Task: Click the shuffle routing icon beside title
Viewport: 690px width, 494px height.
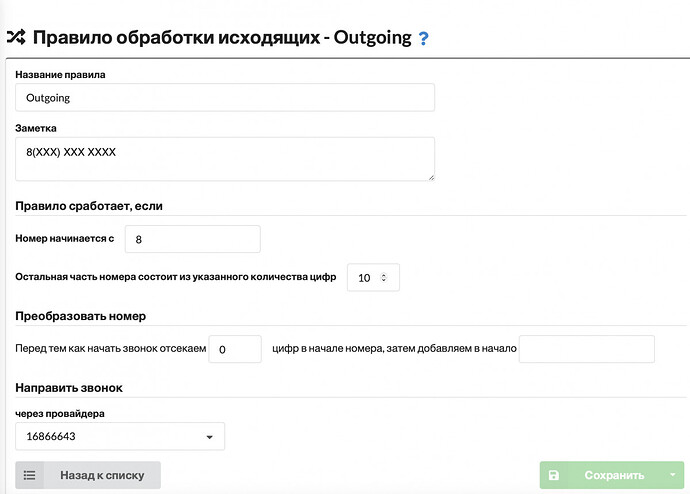Action: click(x=16, y=37)
